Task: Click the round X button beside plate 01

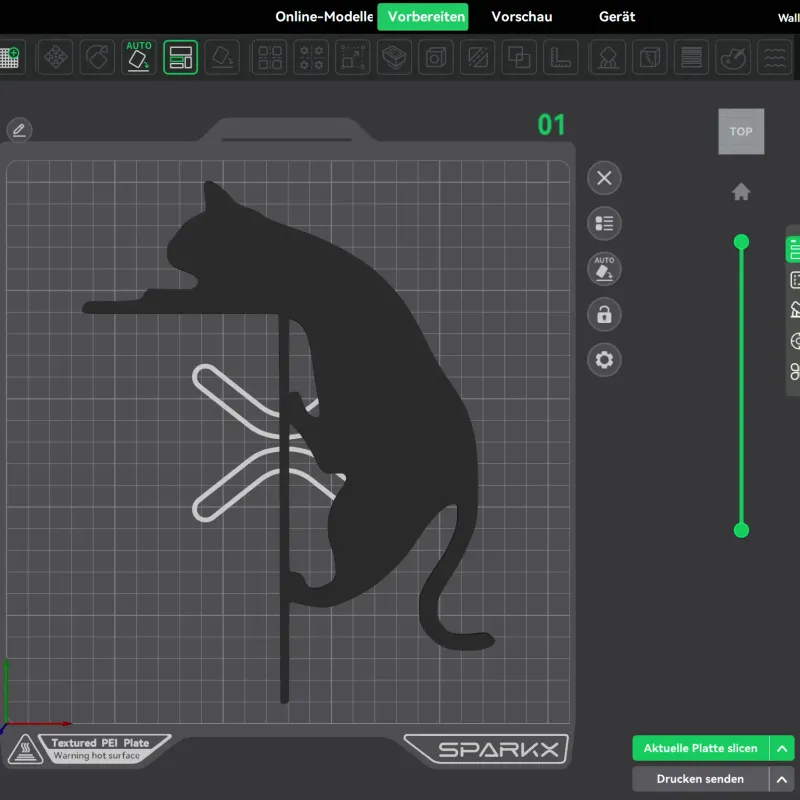Action: [x=604, y=178]
